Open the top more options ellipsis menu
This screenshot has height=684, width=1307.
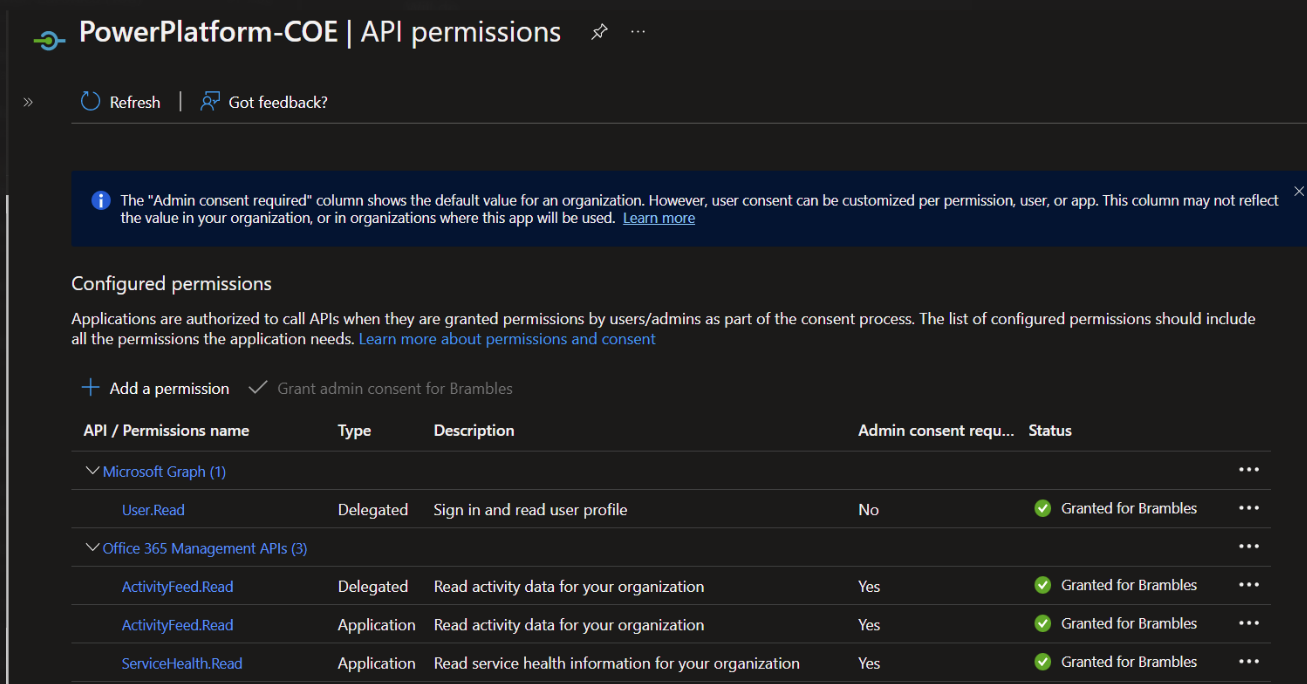pos(638,31)
